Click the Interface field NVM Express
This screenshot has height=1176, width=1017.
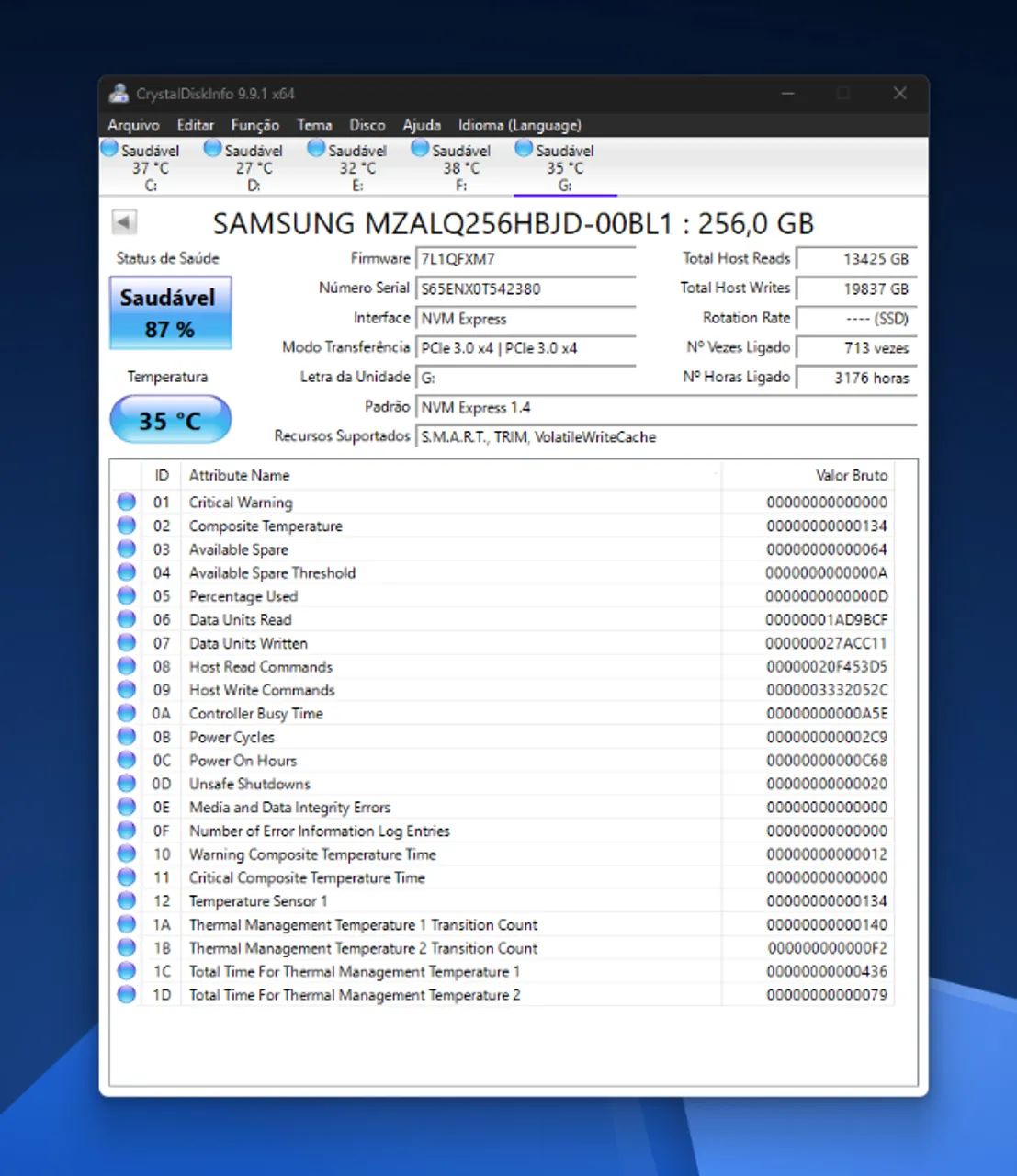click(525, 319)
